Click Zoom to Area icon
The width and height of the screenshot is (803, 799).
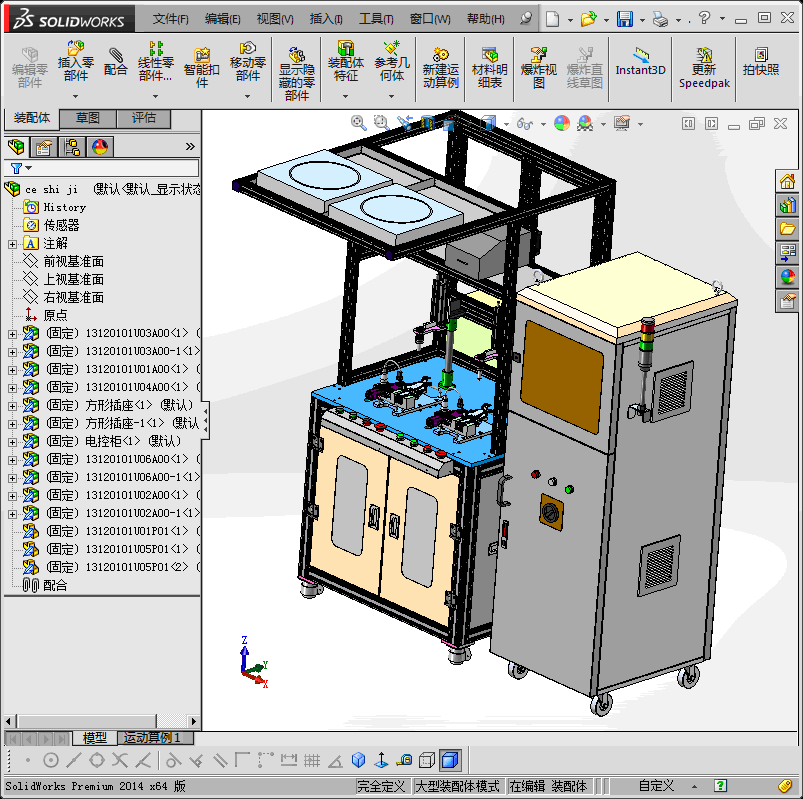click(381, 123)
